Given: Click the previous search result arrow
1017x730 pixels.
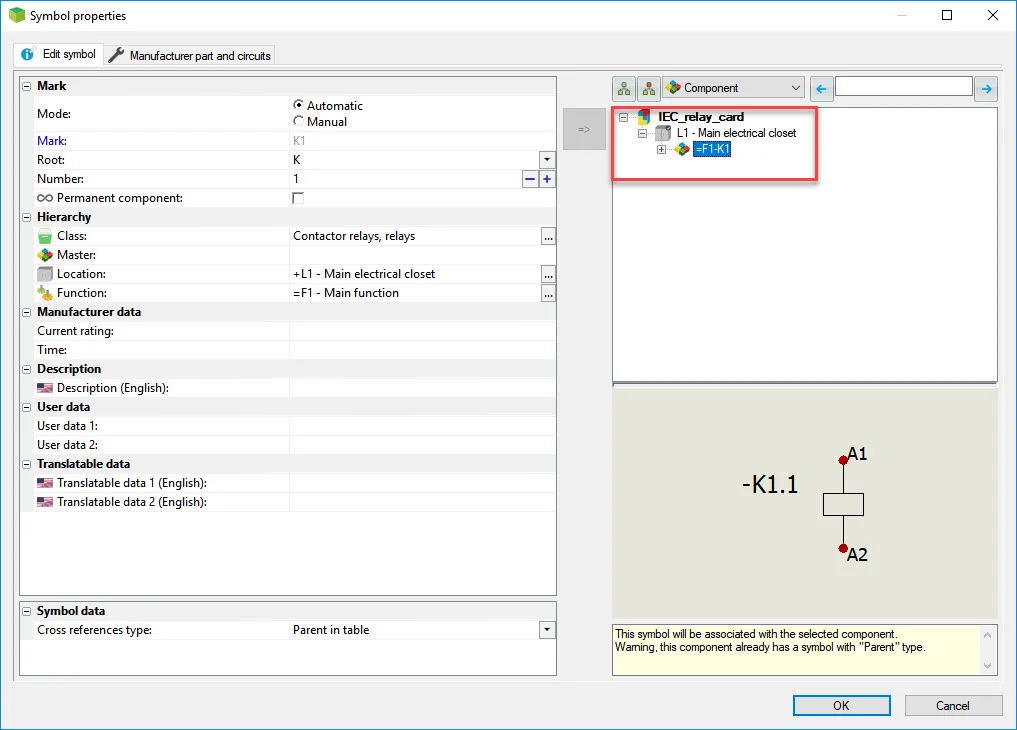Looking at the screenshot, I should click(821, 88).
